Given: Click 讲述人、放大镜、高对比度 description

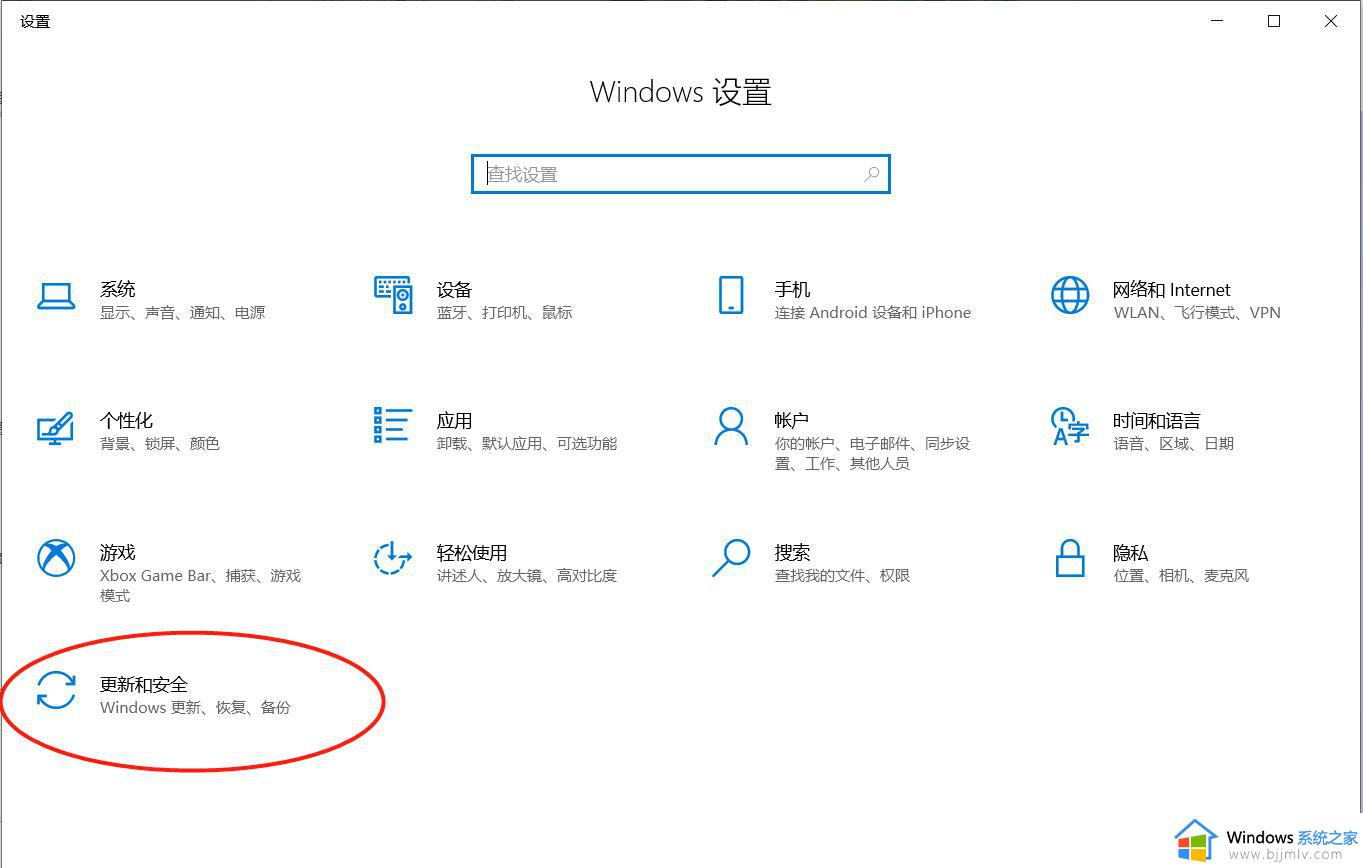Looking at the screenshot, I should 527,575.
